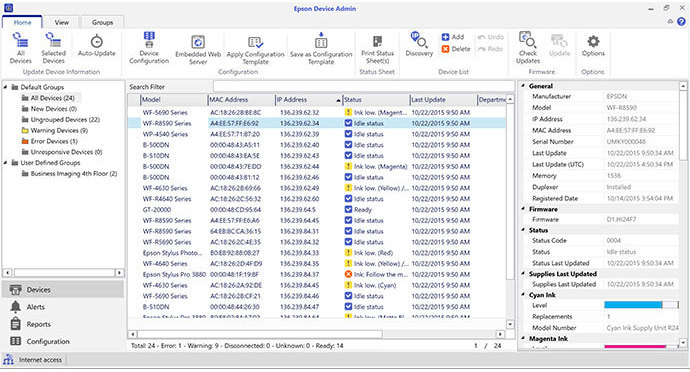The width and height of the screenshot is (690, 372).
Task: Select B-510DN 136.239.62.43 row
Action: coord(317,155)
